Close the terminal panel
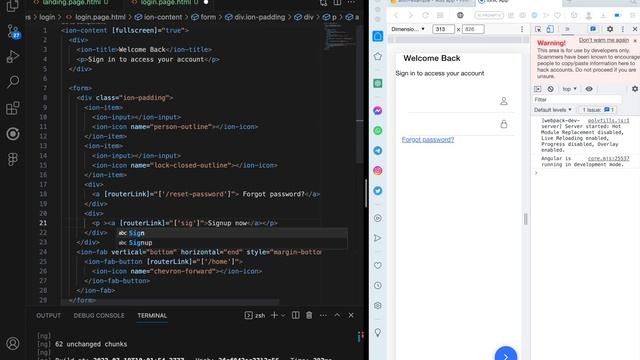The image size is (640, 360). pyautogui.click(x=351, y=315)
